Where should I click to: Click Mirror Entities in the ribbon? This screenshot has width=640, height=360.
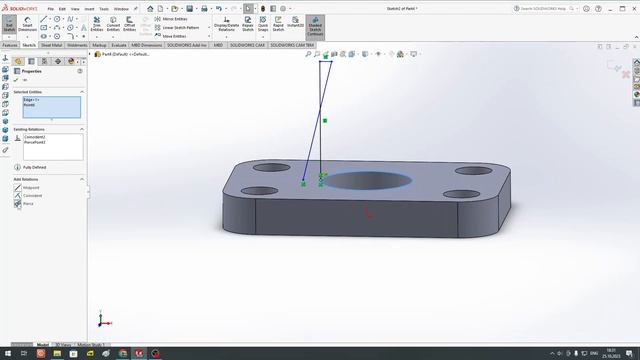pos(171,19)
